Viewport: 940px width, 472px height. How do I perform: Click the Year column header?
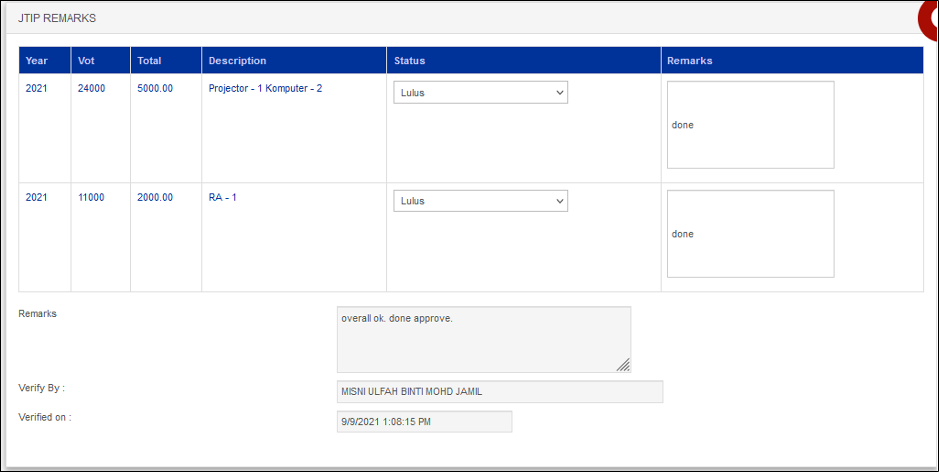pyautogui.click(x=37, y=61)
